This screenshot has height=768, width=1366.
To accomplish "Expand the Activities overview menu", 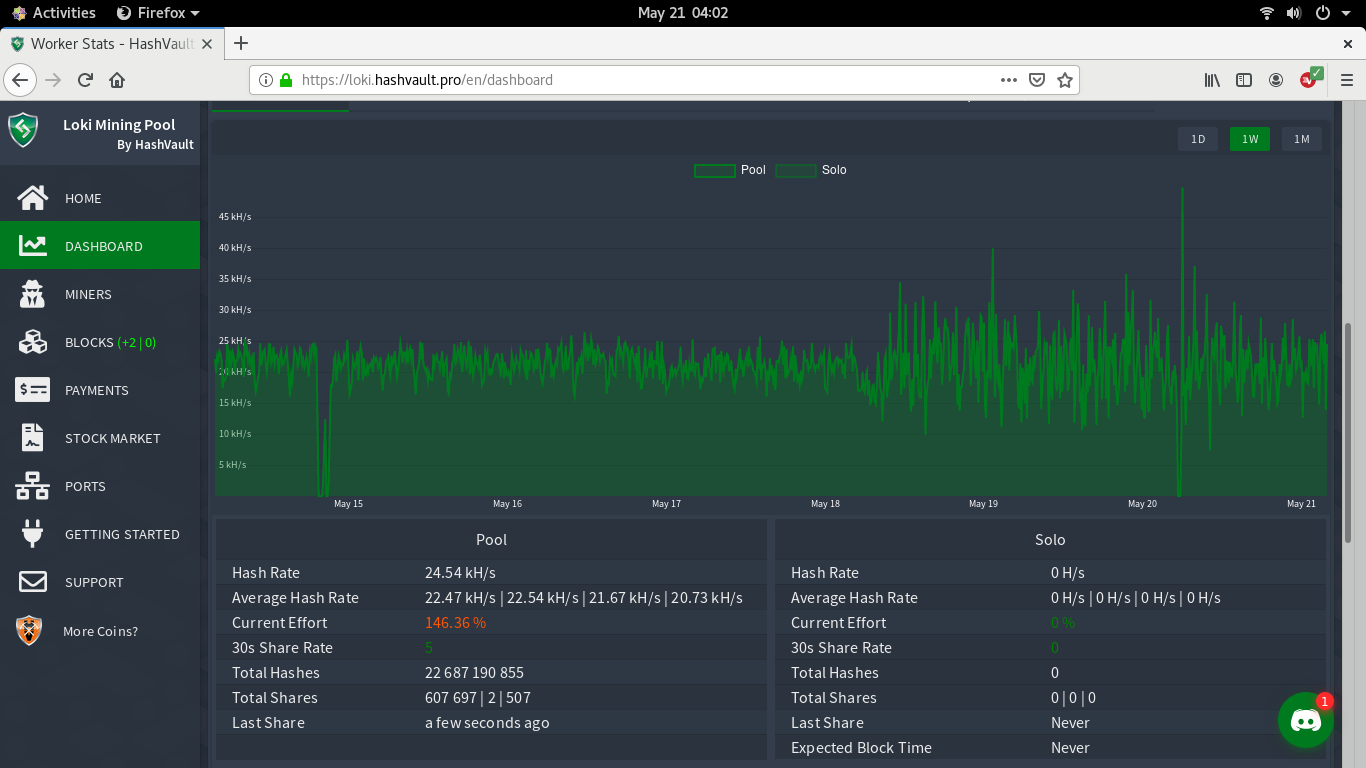I will [53, 13].
